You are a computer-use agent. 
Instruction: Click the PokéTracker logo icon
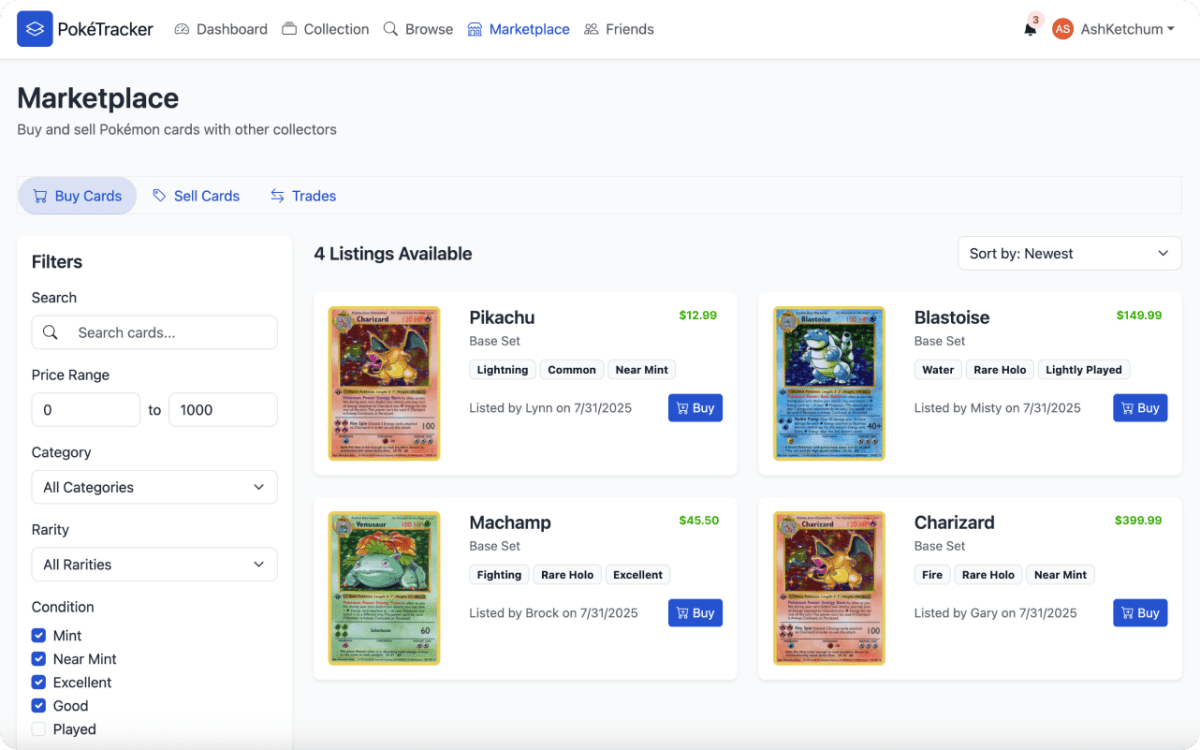[x=35, y=29]
